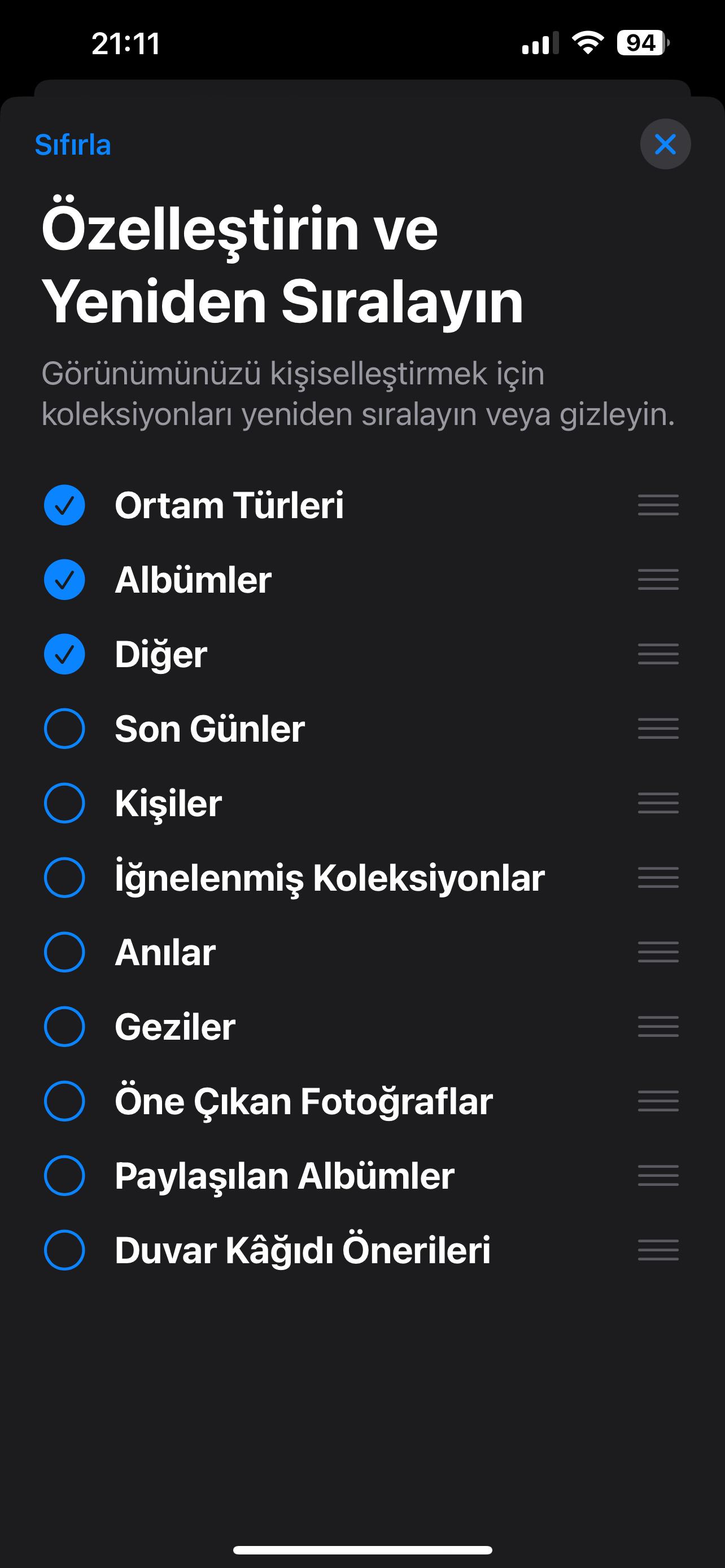Tap the reorder handle for Son Günler
This screenshot has height=1568, width=725.
658,729
